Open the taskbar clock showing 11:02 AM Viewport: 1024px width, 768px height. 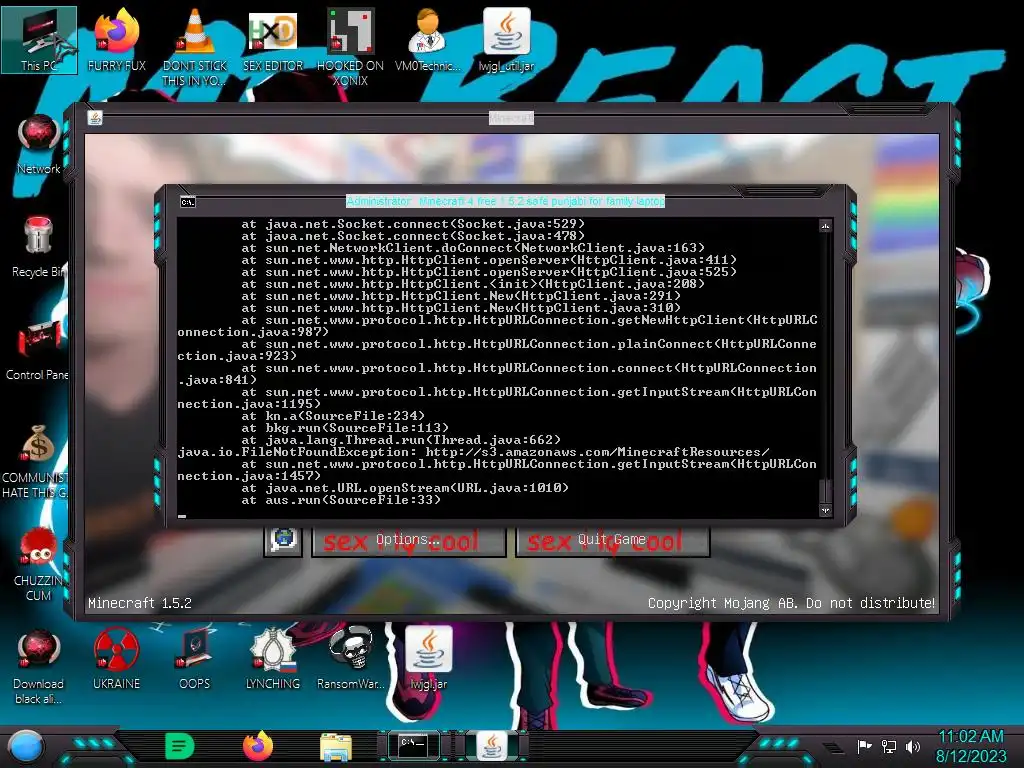click(971, 746)
